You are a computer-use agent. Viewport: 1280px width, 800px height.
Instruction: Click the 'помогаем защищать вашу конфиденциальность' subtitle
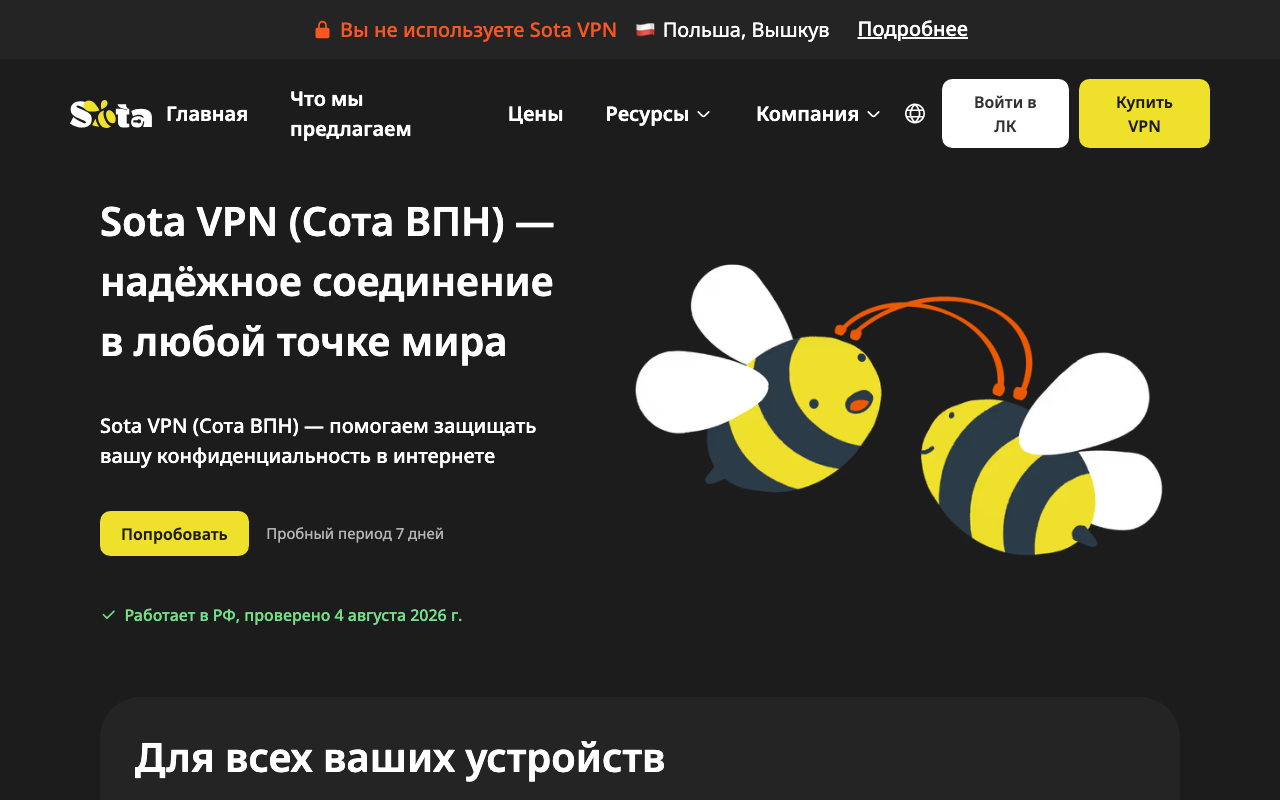point(318,441)
